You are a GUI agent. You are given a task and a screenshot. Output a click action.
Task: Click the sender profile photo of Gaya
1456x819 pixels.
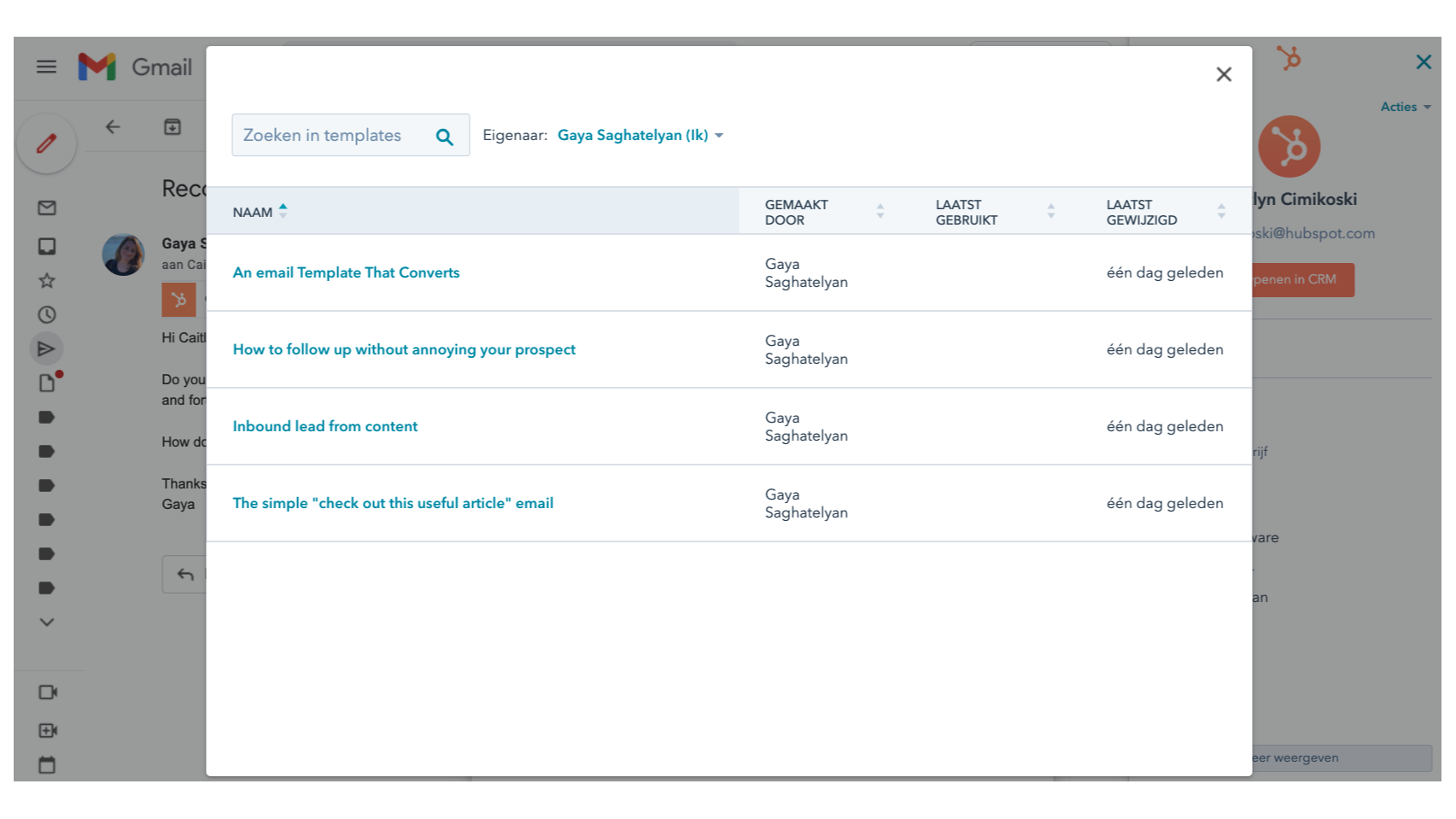123,254
